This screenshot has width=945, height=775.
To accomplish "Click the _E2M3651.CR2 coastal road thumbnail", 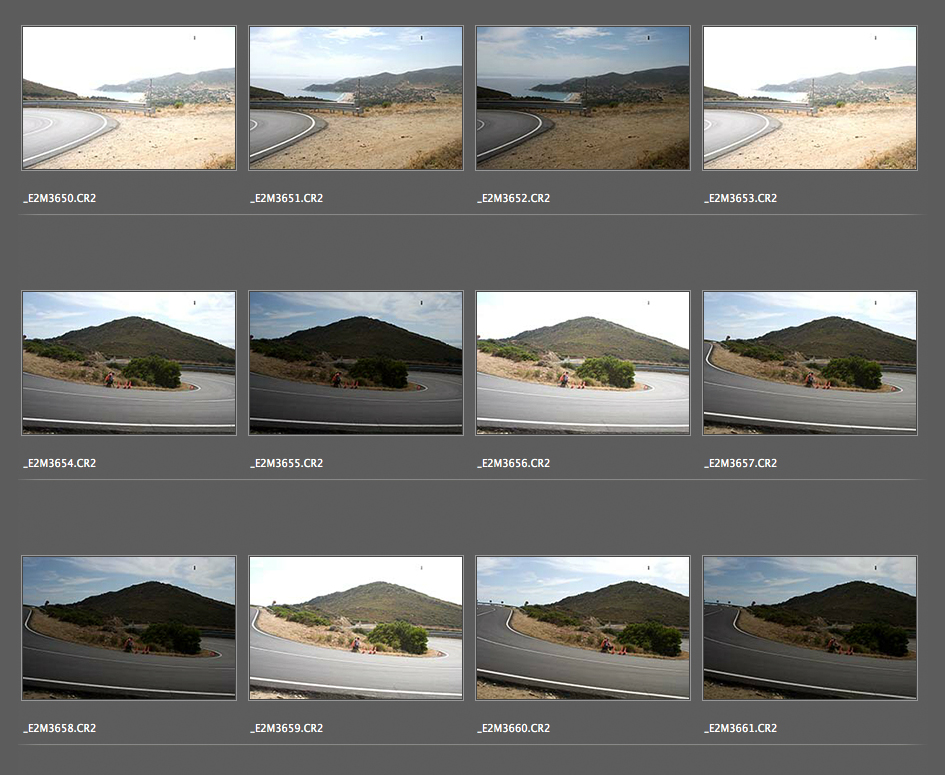I will click(x=356, y=98).
